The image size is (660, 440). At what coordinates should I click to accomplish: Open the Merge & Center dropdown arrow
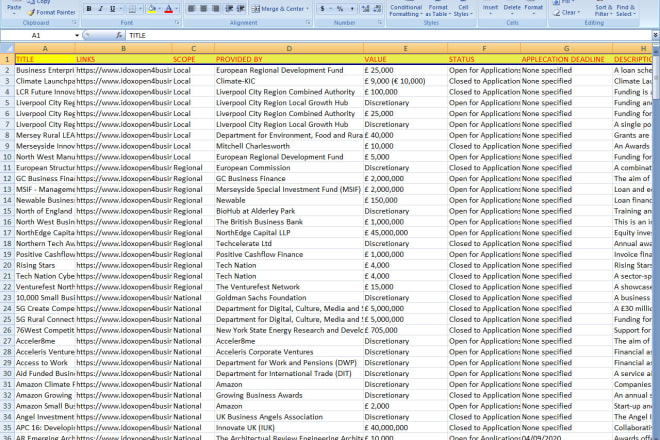point(308,9)
